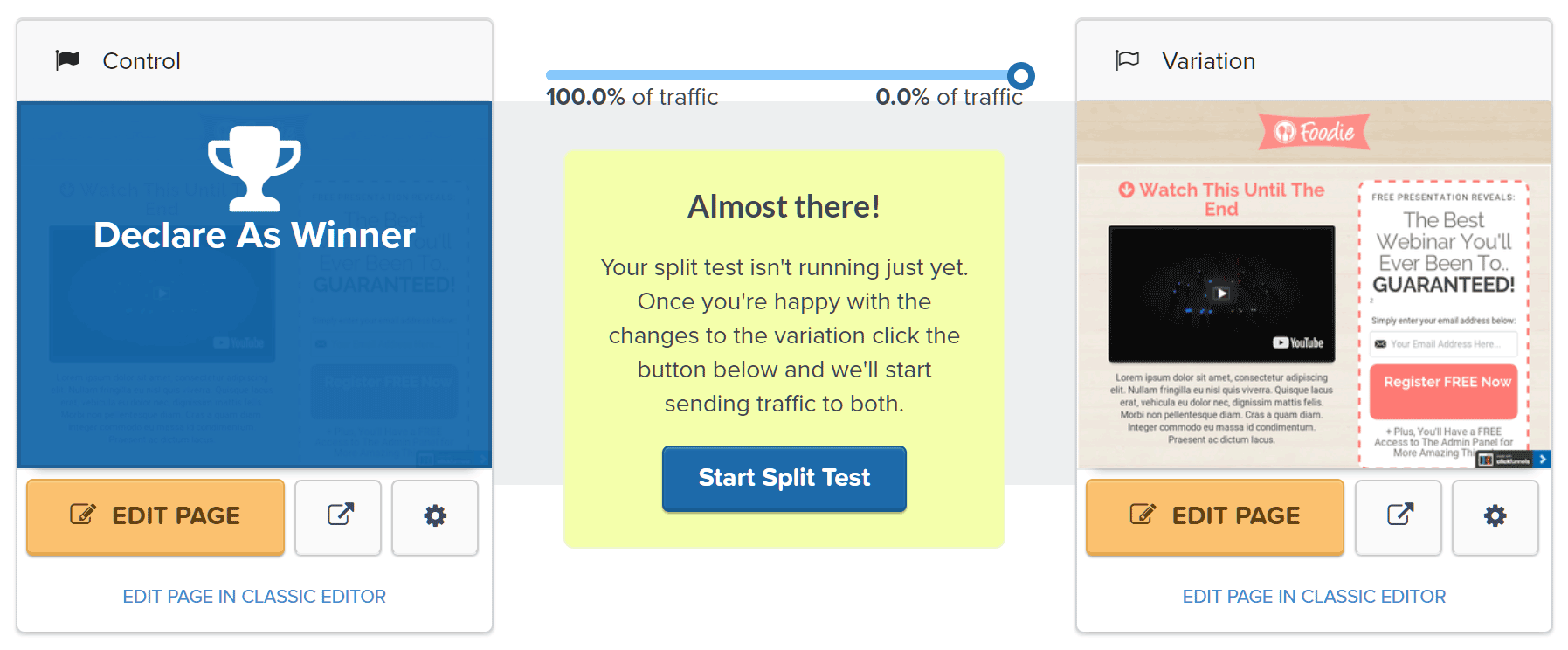1568x650 pixels.
Task: Click the Foodie logo in Variation preview
Action: pos(1315,132)
